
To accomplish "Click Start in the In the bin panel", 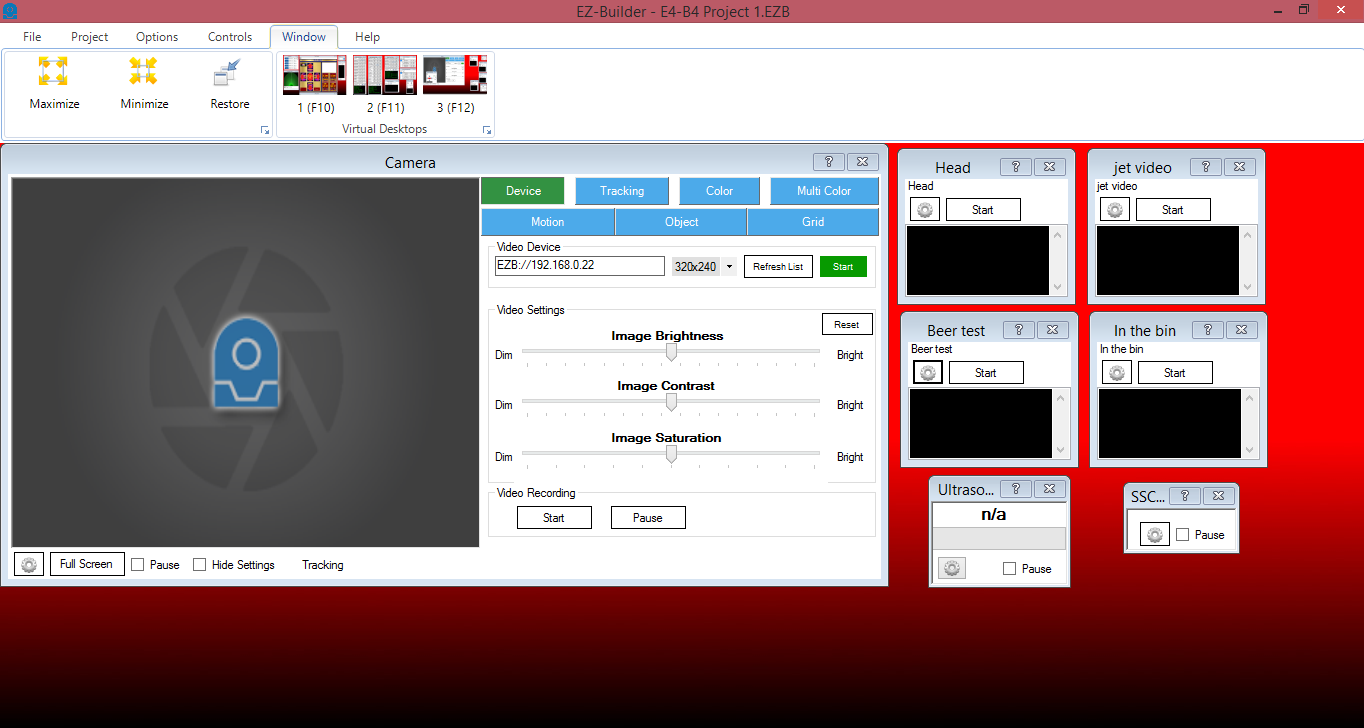I will pyautogui.click(x=1175, y=373).
